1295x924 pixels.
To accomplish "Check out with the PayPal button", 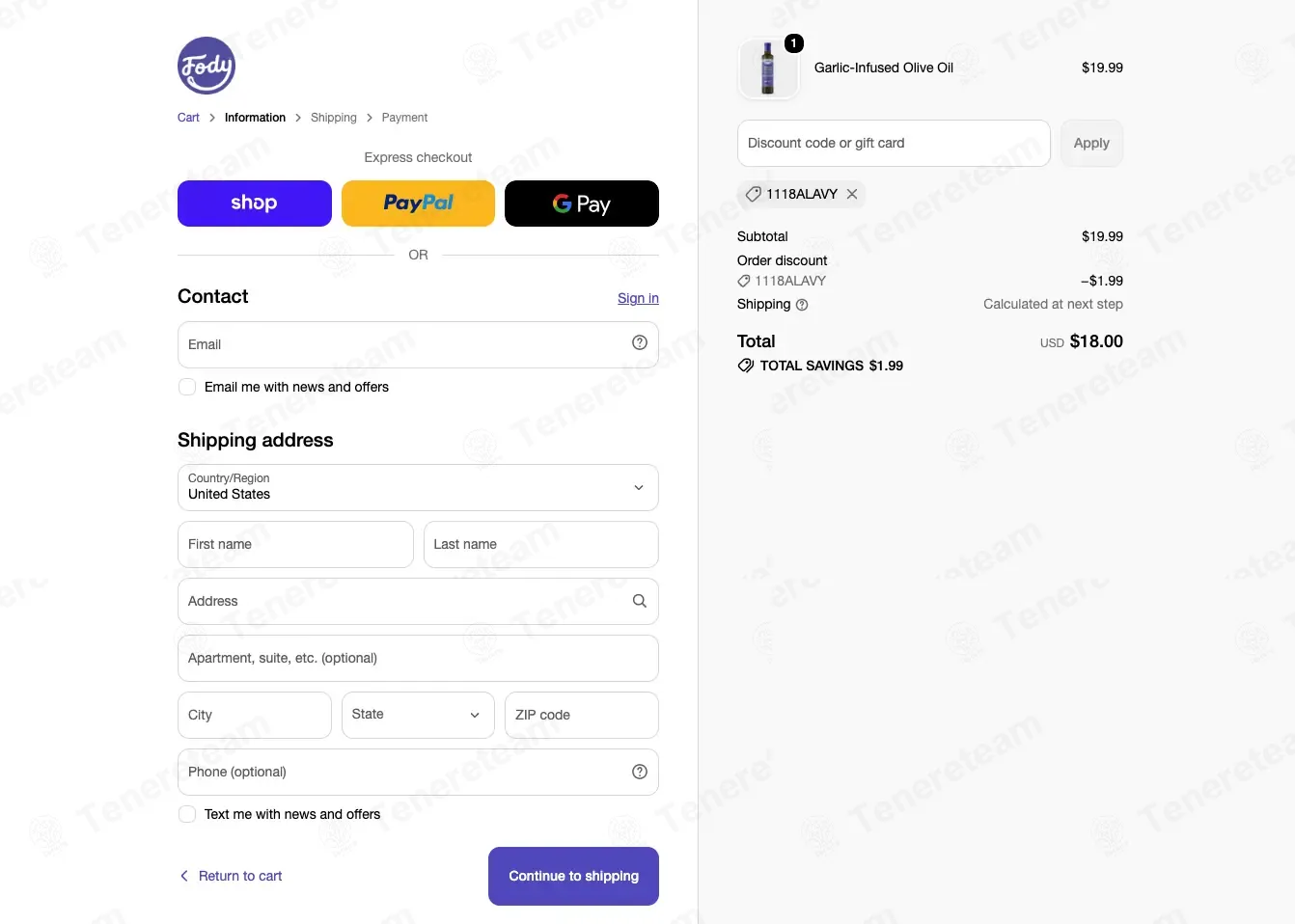I will [x=418, y=204].
